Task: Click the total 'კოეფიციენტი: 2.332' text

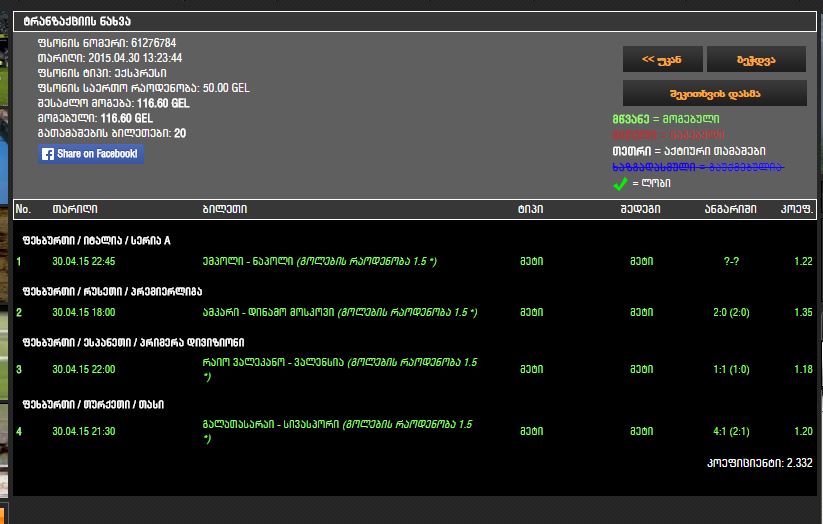Action: pyautogui.click(x=759, y=463)
